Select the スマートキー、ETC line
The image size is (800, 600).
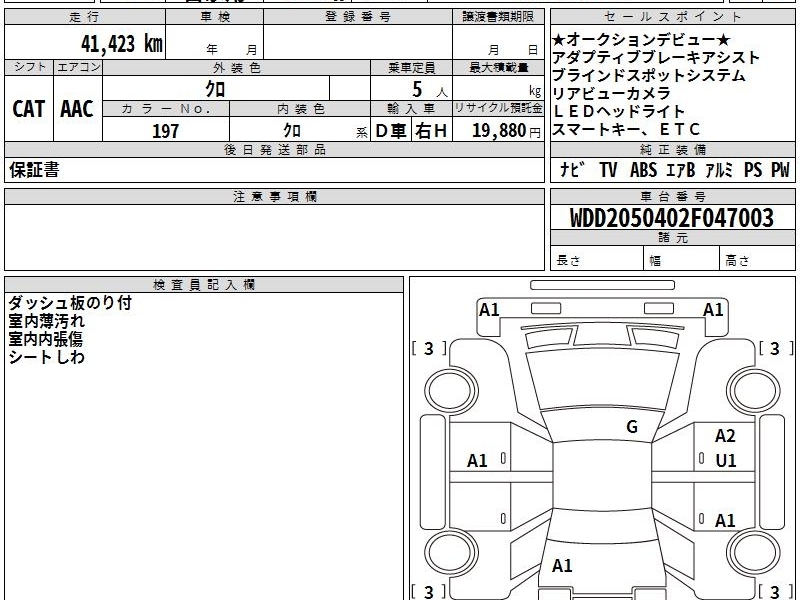(627, 129)
